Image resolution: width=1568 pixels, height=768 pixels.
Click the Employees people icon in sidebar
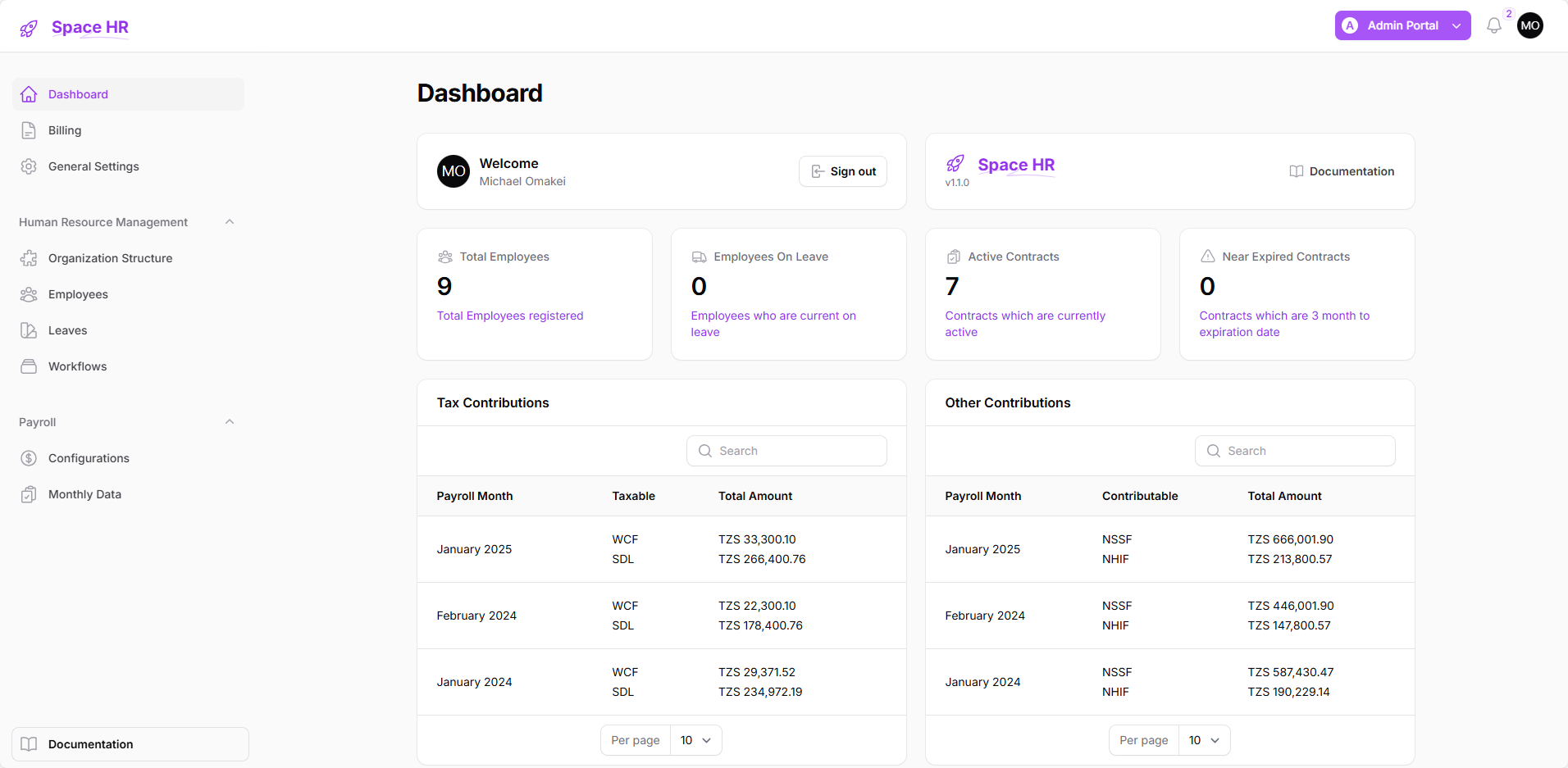pos(29,294)
